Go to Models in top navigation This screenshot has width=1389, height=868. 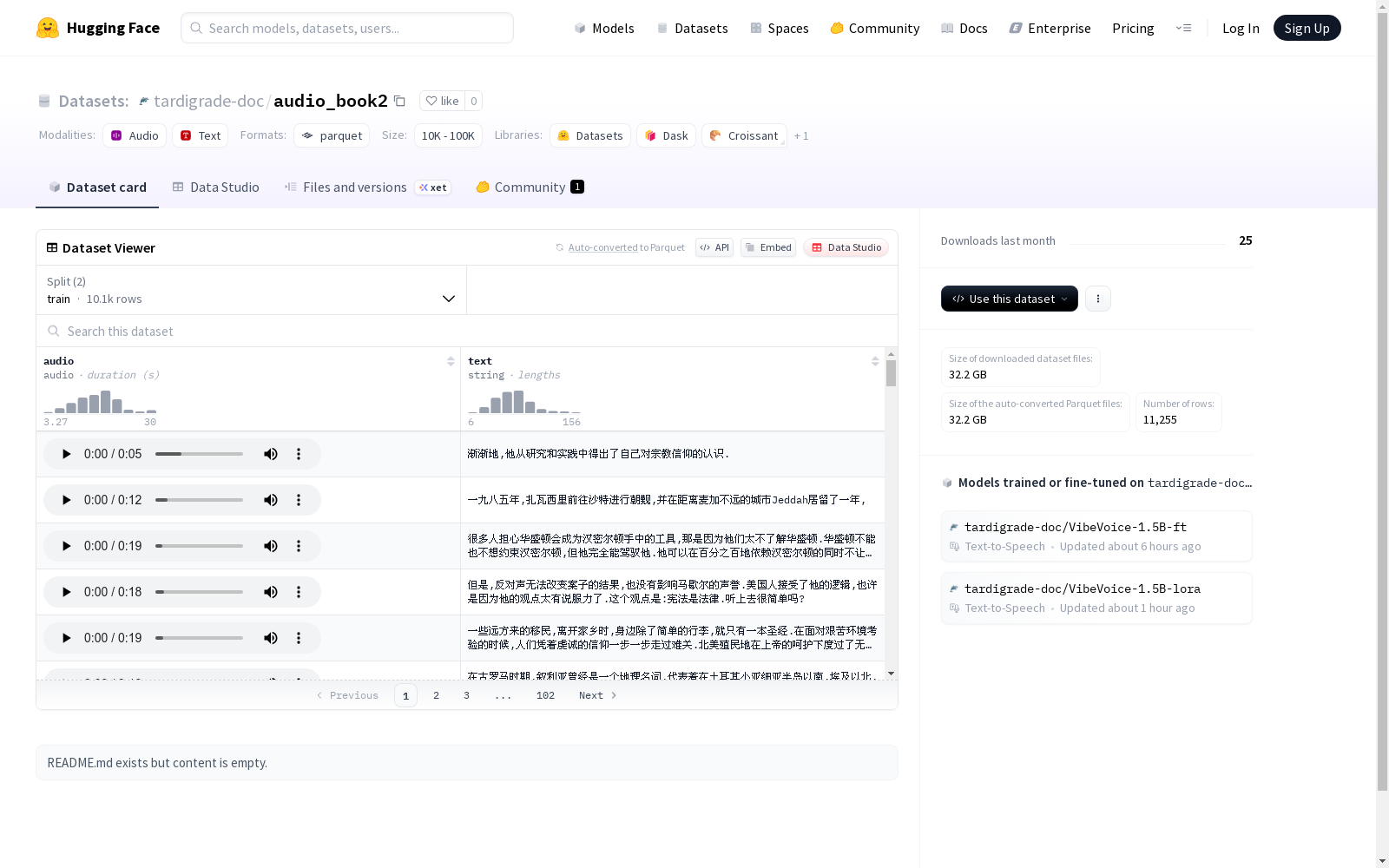(604, 28)
